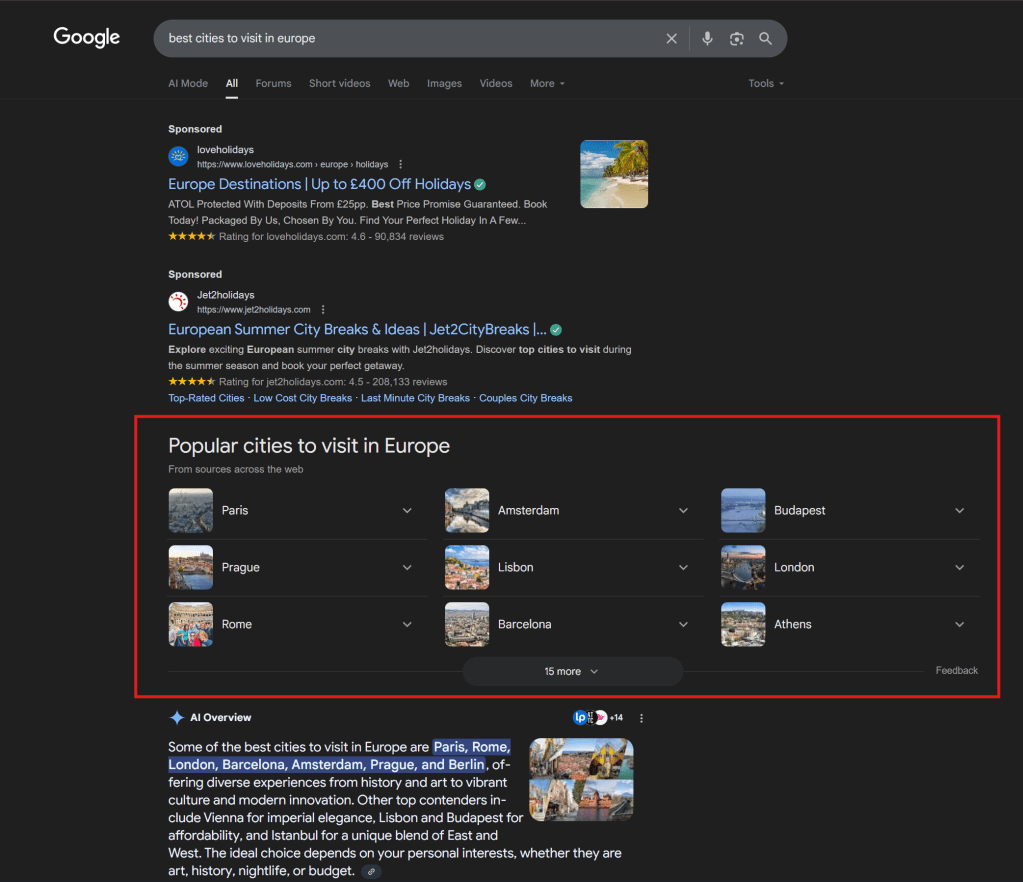1023x882 pixels.
Task: Switch to the Images tab
Action: pos(444,84)
